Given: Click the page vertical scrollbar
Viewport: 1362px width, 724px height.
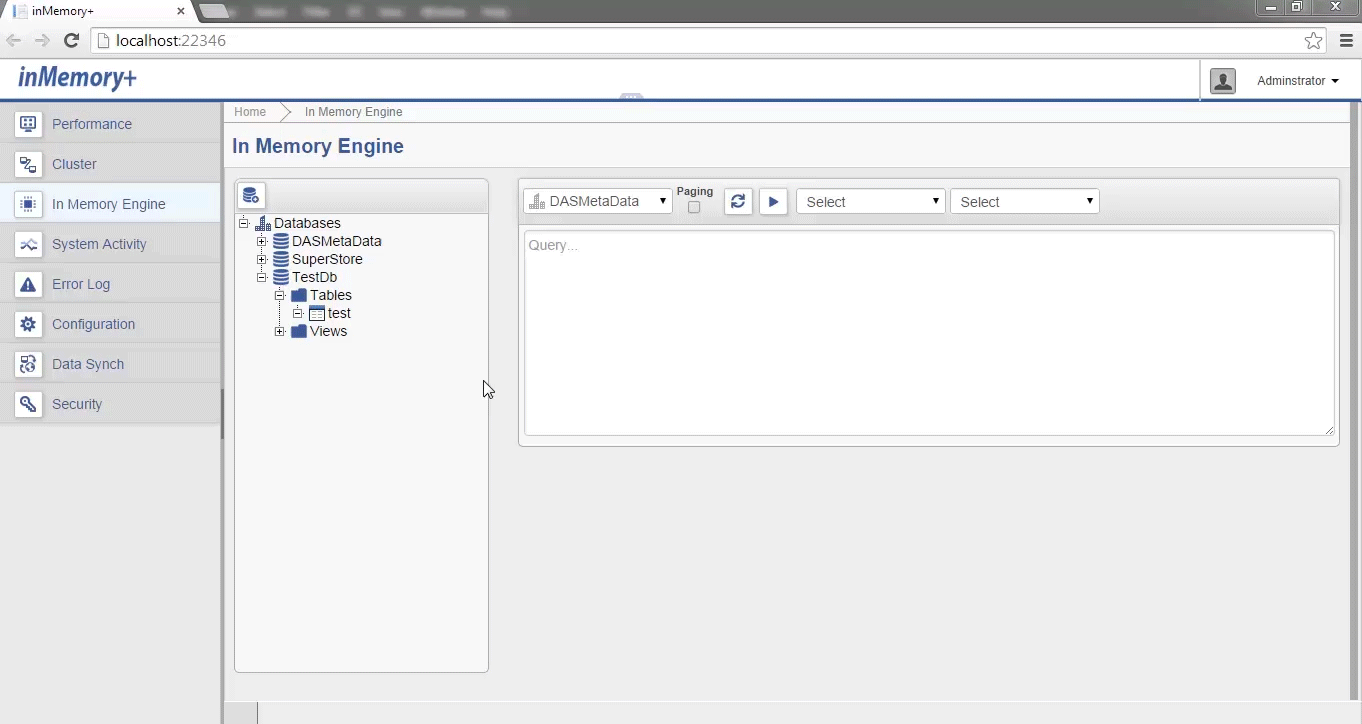Looking at the screenshot, I should pos(1356,400).
